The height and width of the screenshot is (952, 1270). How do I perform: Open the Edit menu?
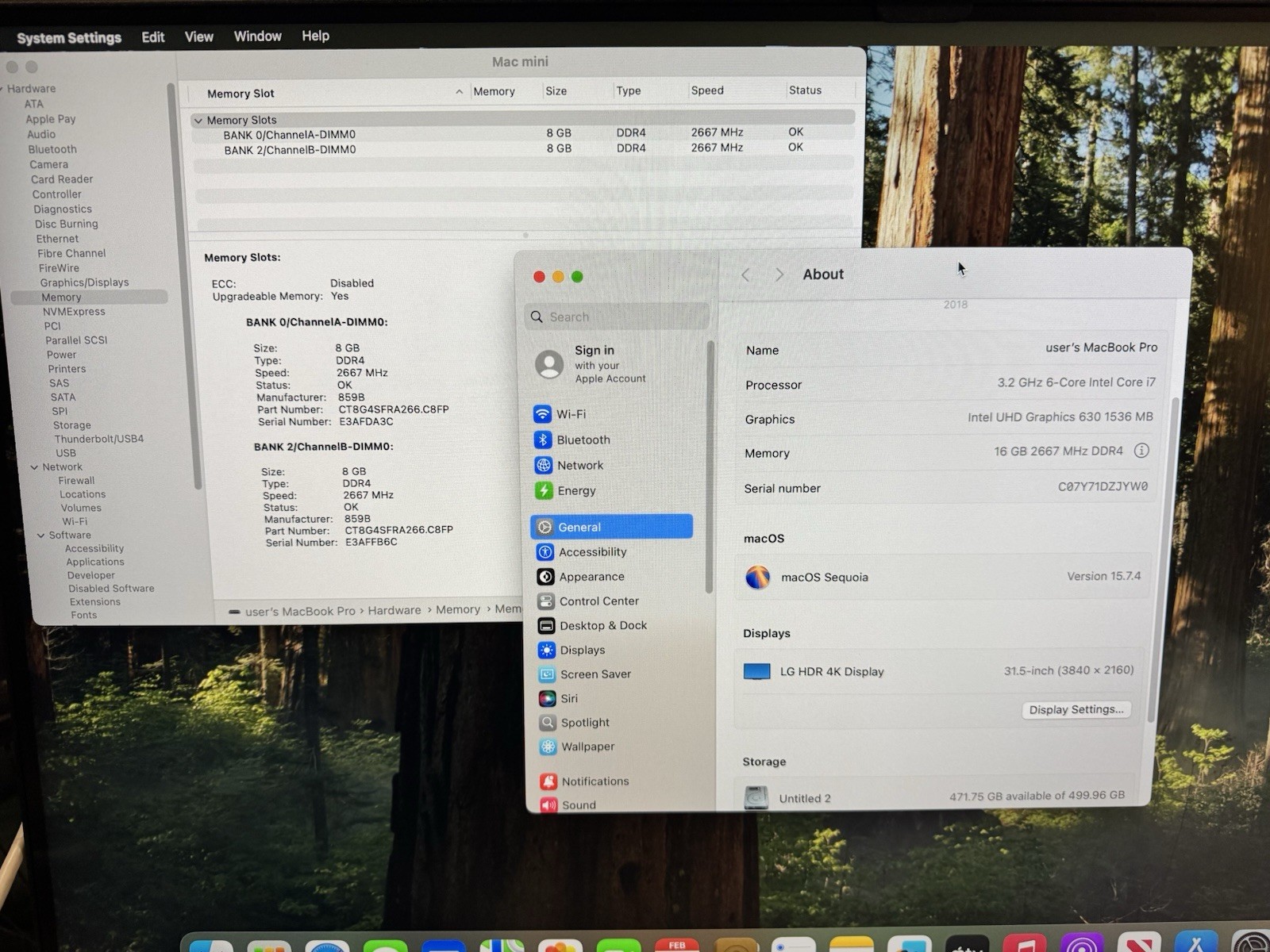[153, 37]
